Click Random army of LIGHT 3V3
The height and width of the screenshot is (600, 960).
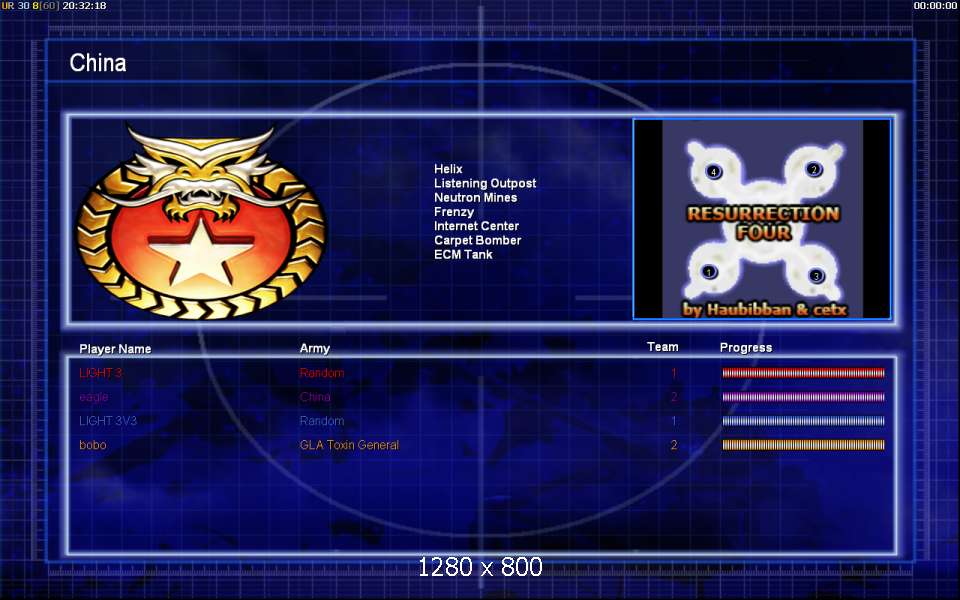322,421
